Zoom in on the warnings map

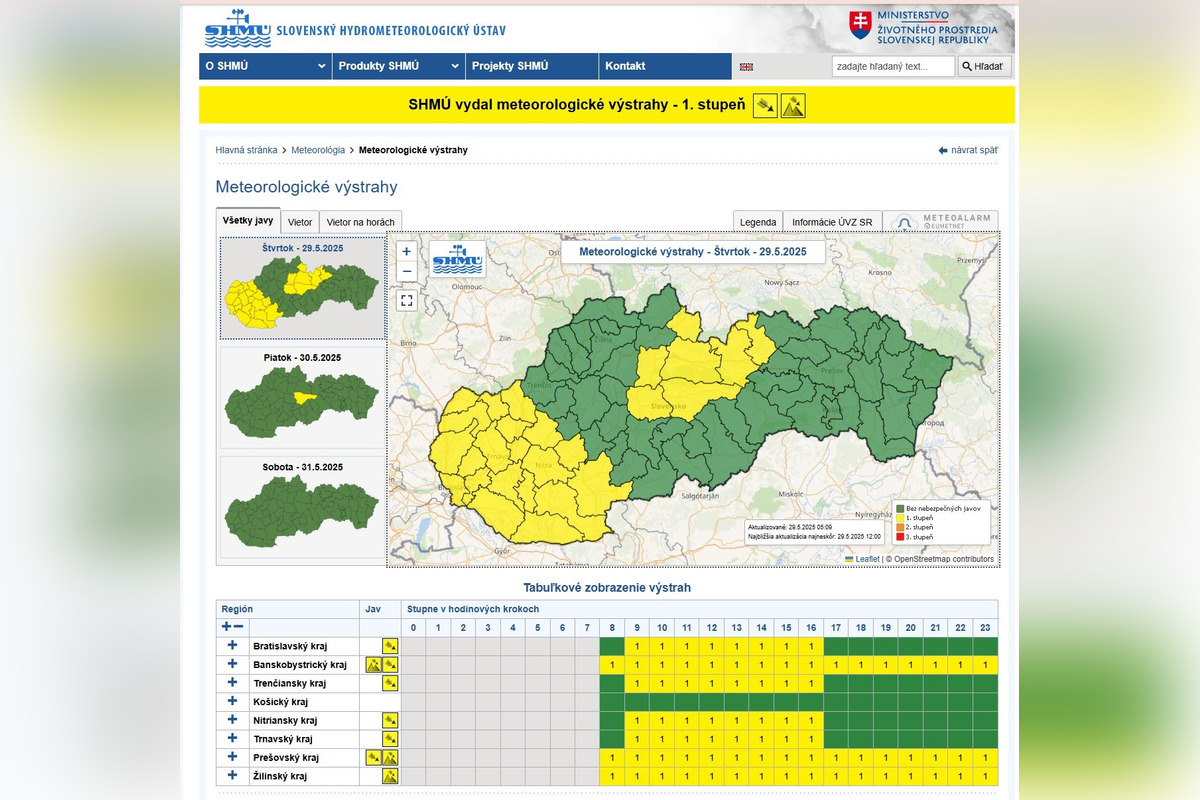pos(407,252)
